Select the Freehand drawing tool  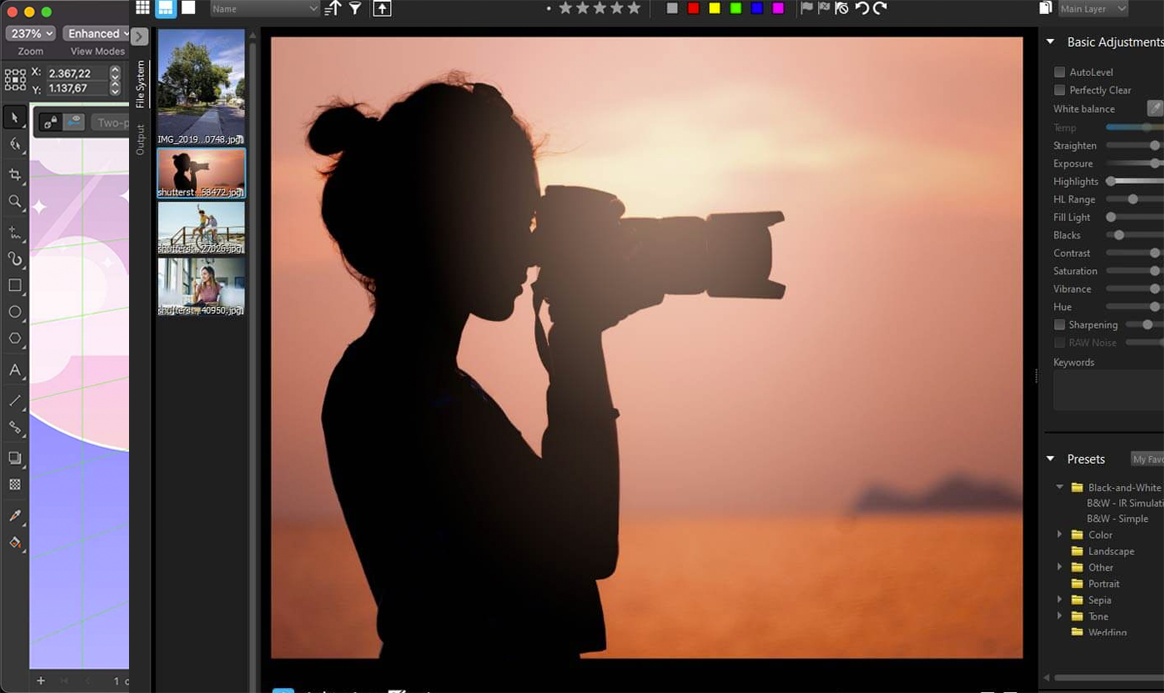(14, 232)
